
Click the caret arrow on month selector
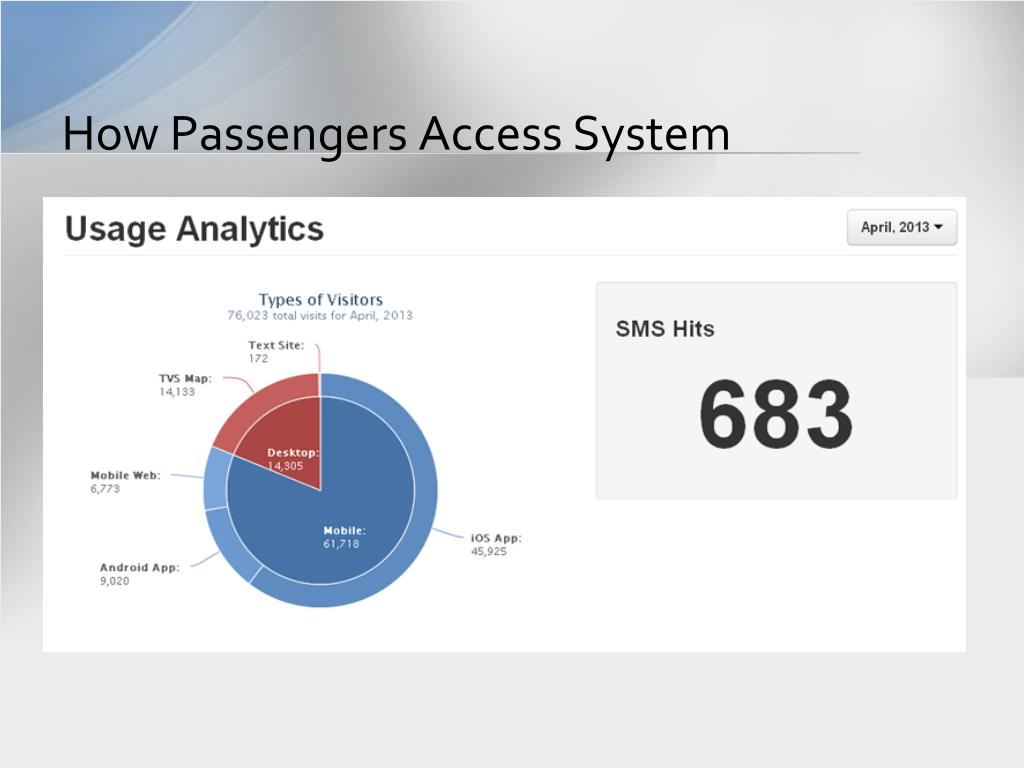point(938,227)
